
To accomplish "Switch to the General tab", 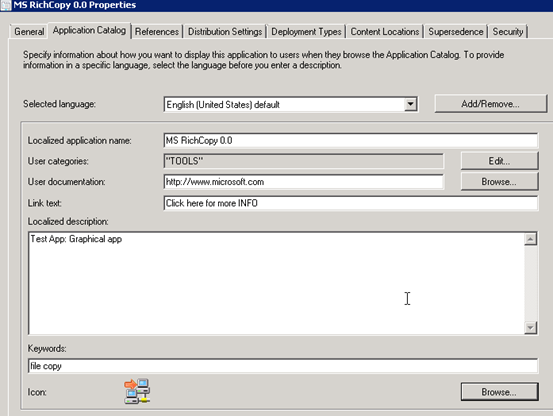I will click(x=29, y=32).
